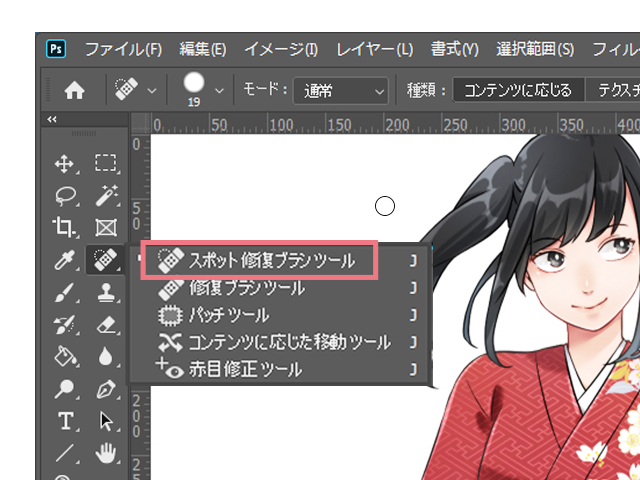This screenshot has width=640, height=480.
Task: Collapse the tools panel with double arrows
Action: (52, 119)
